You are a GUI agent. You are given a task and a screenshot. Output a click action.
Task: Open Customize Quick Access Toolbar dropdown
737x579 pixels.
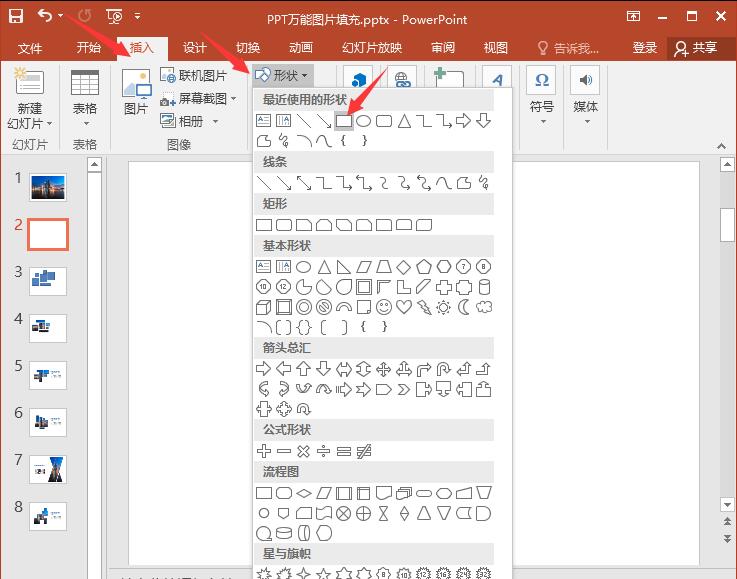pos(137,16)
